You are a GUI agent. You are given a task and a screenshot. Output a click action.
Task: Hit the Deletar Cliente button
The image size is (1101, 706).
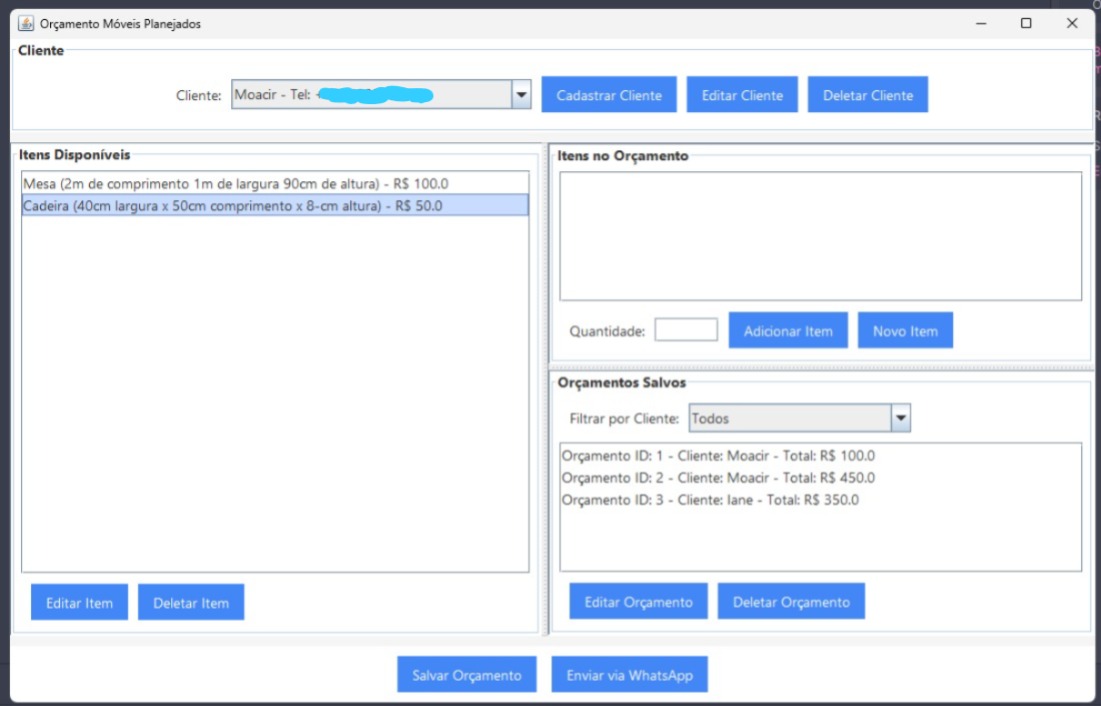click(x=867, y=95)
